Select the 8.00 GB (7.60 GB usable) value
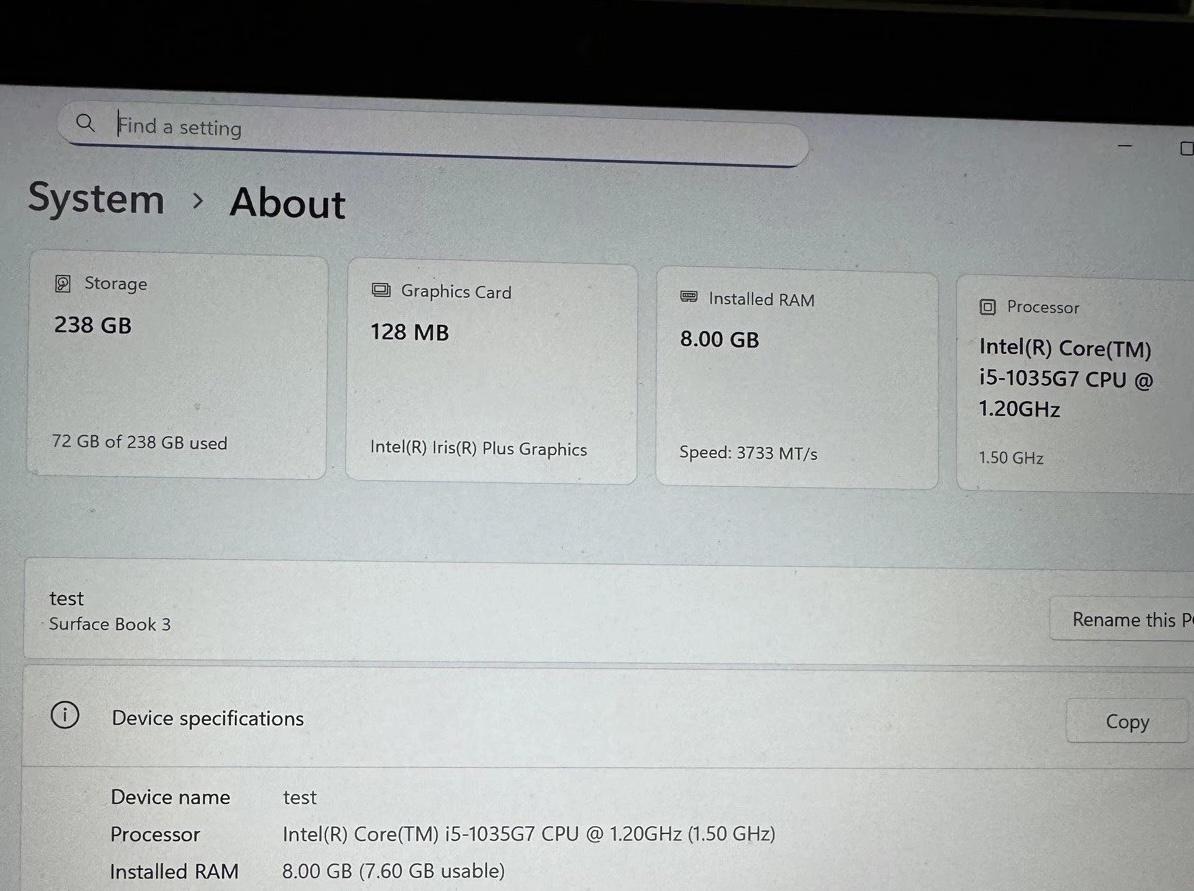 click(x=393, y=870)
